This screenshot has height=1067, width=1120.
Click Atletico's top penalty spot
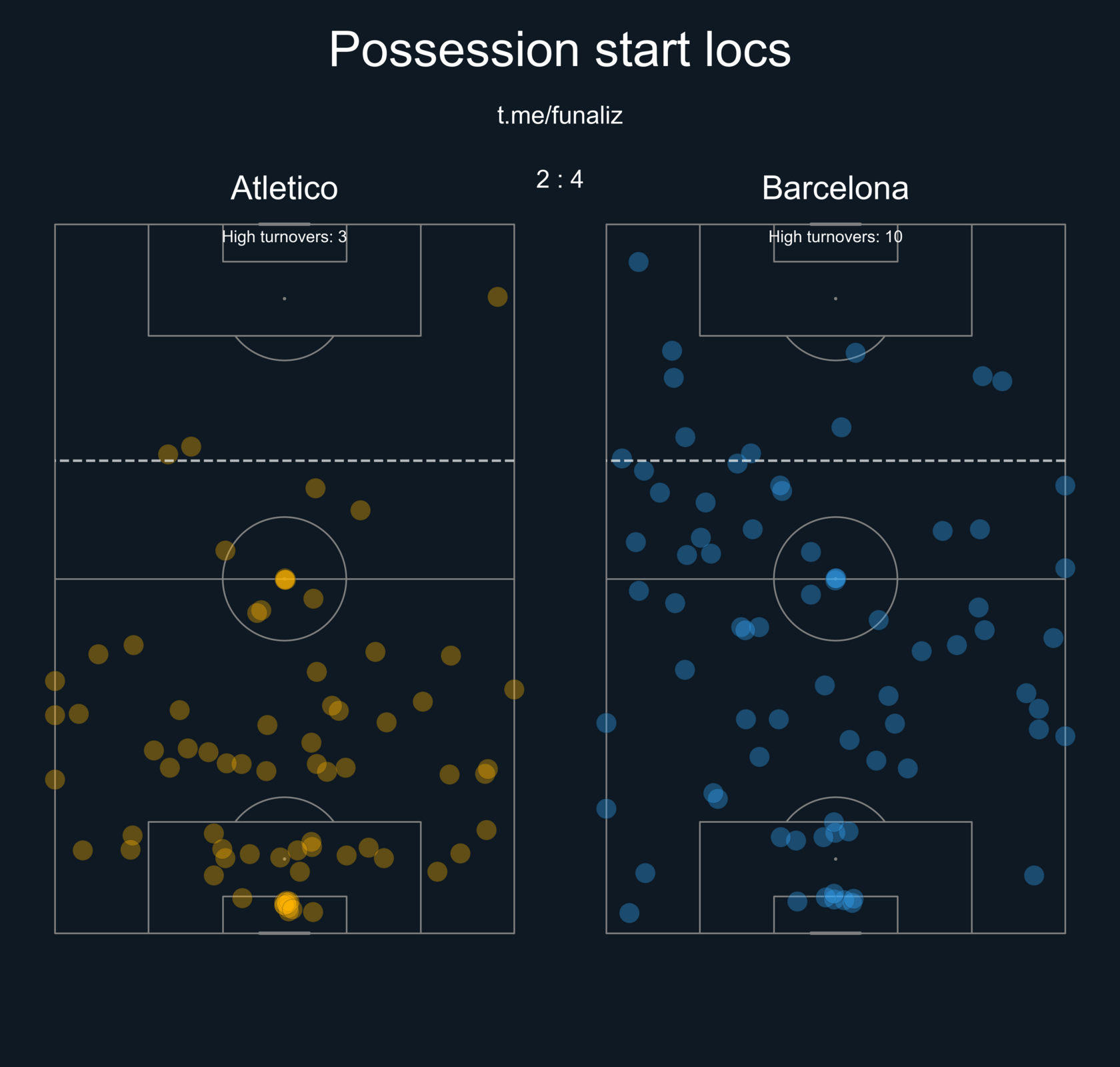[x=285, y=299]
